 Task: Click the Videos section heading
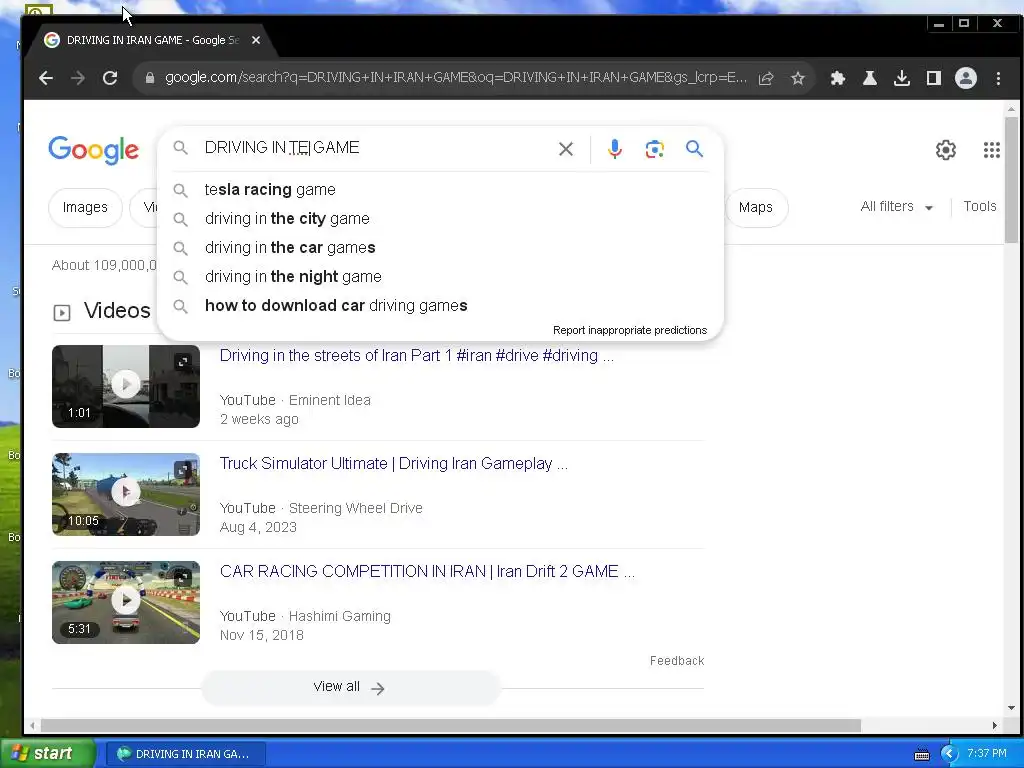(117, 311)
